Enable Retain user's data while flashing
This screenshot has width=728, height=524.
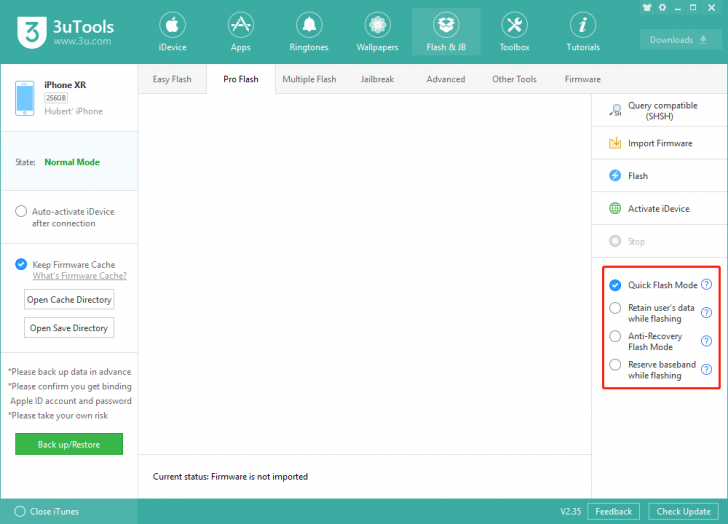615,308
